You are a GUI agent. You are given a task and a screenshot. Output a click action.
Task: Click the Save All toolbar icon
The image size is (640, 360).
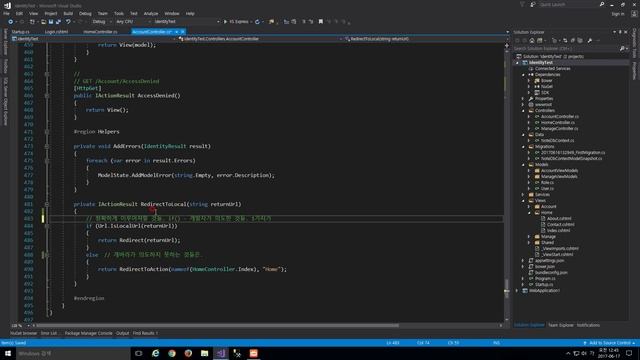click(58, 22)
